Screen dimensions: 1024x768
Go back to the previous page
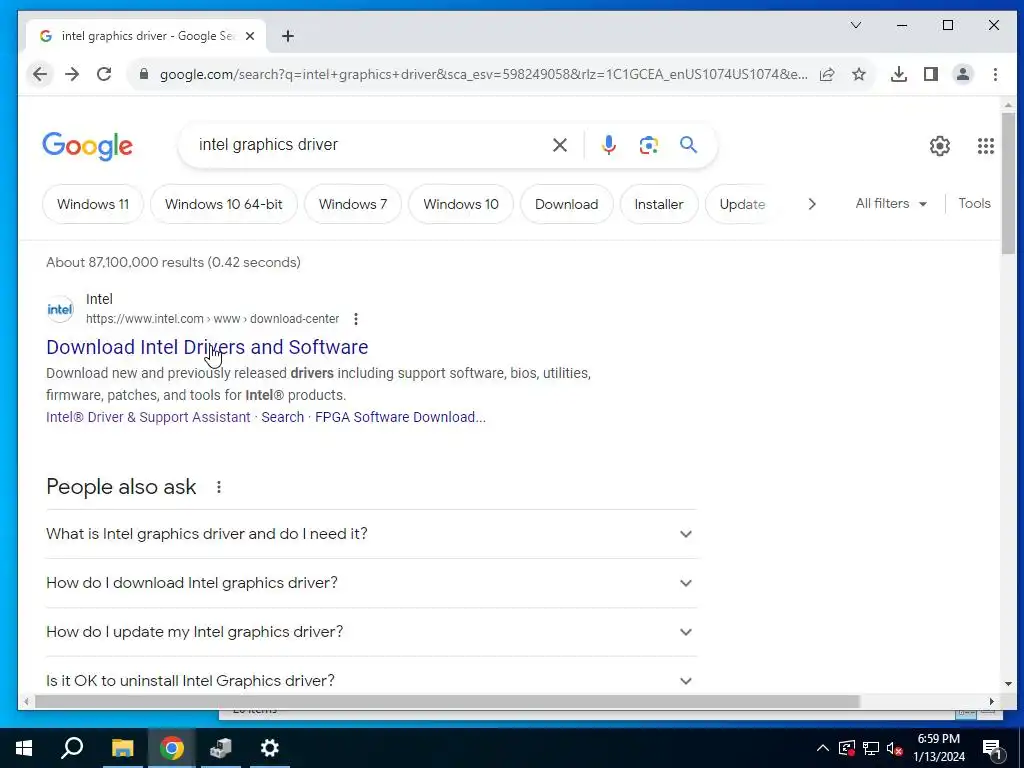coord(40,74)
